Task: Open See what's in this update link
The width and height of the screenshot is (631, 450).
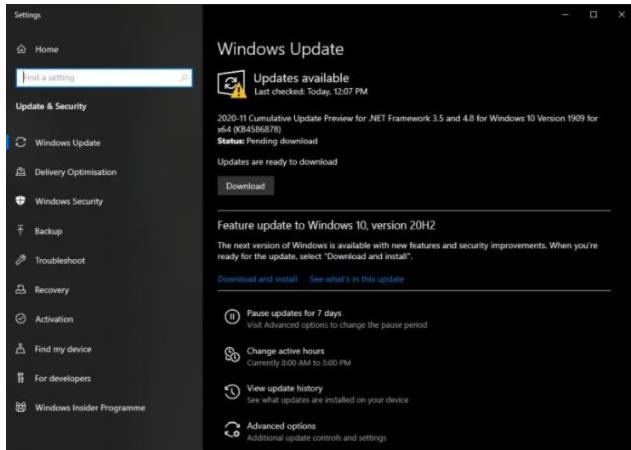Action: pyautogui.click(x=357, y=279)
